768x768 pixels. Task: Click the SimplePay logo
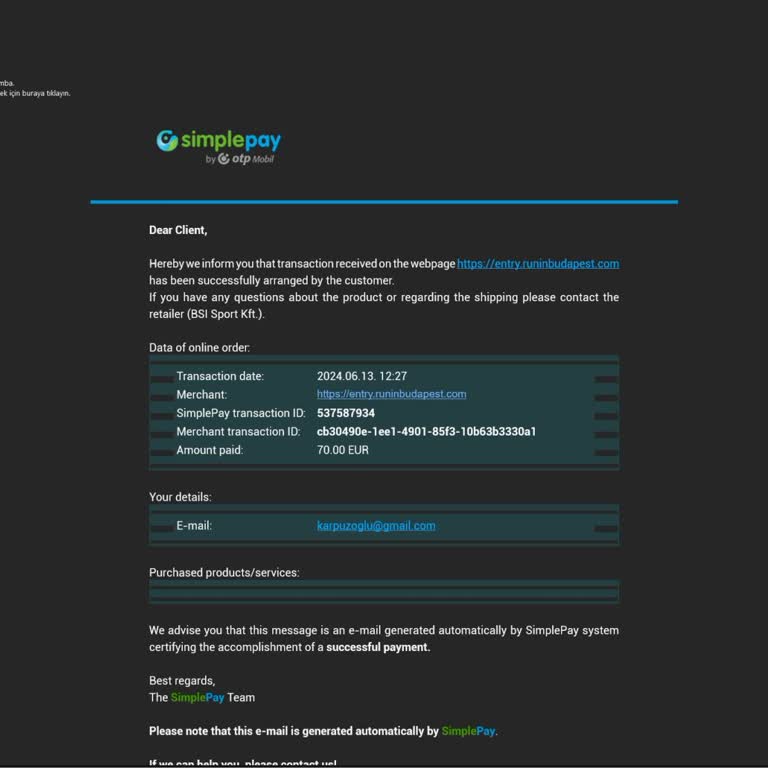coord(218,146)
